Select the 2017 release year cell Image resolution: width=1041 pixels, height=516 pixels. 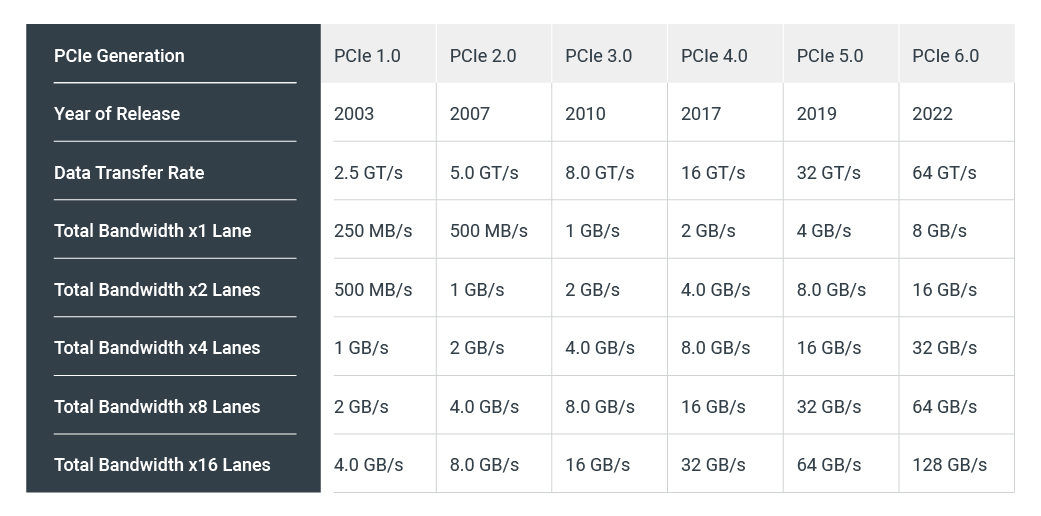pyautogui.click(x=701, y=114)
